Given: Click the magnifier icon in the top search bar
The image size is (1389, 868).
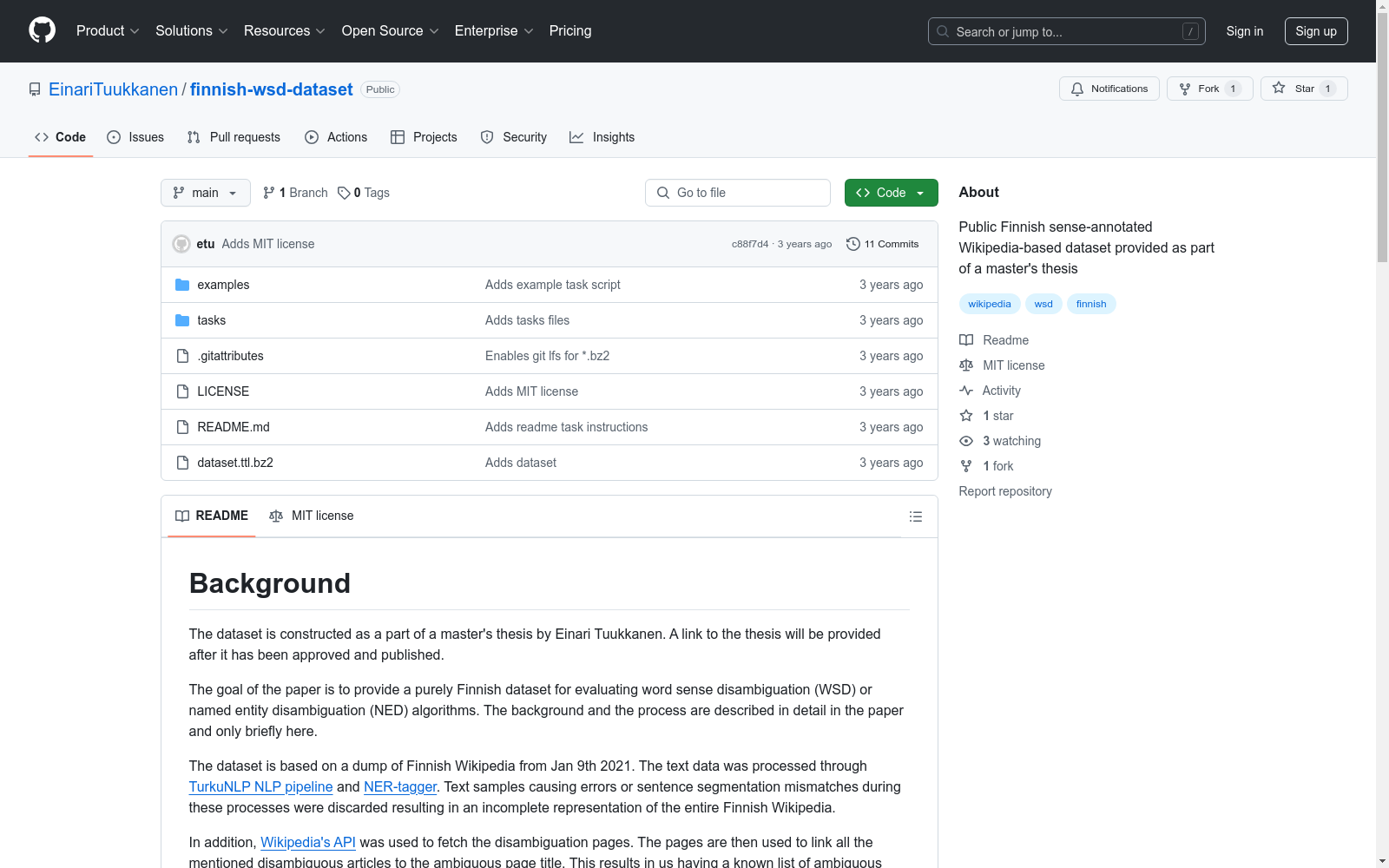Looking at the screenshot, I should click(x=943, y=31).
